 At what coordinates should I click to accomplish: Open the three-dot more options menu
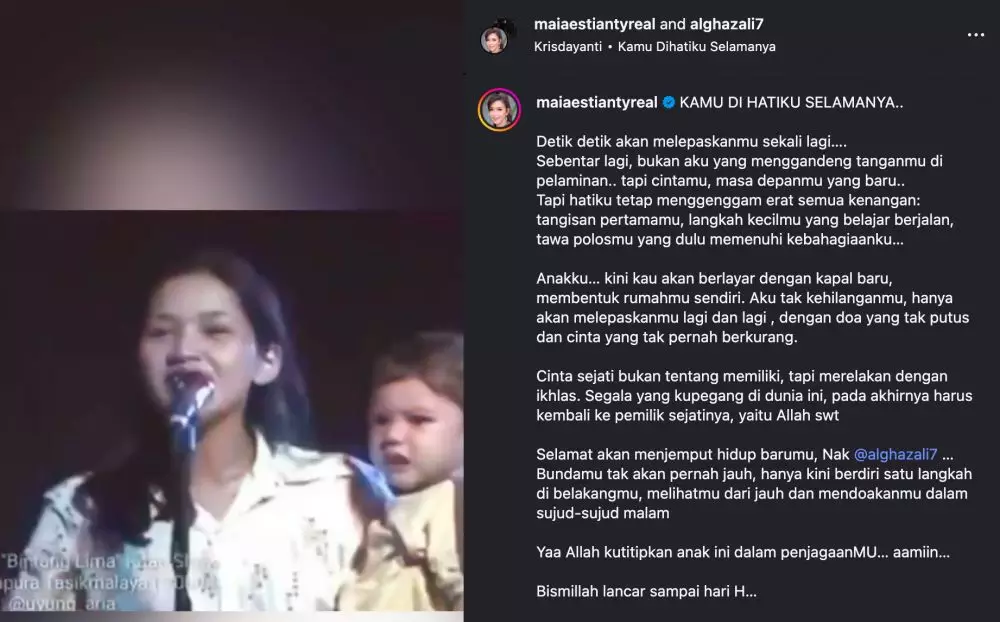point(976,35)
